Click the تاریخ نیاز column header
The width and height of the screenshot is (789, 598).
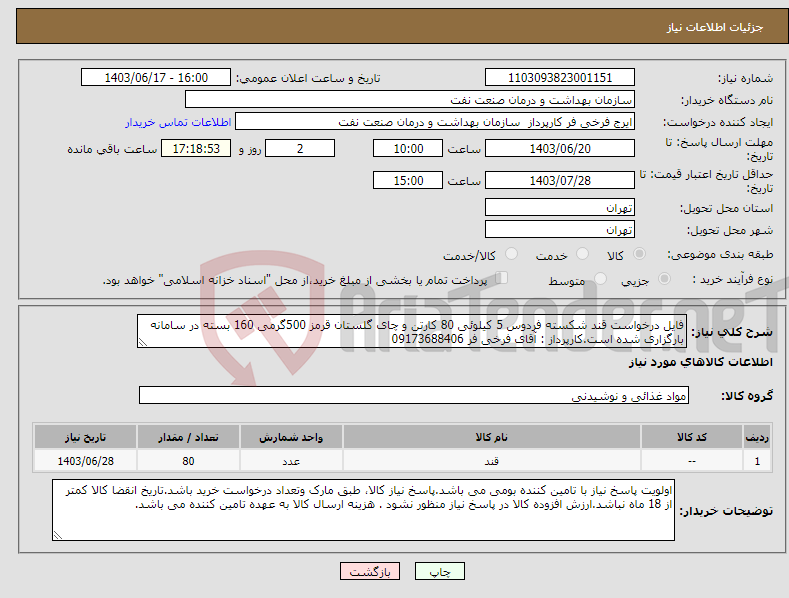click(85, 437)
